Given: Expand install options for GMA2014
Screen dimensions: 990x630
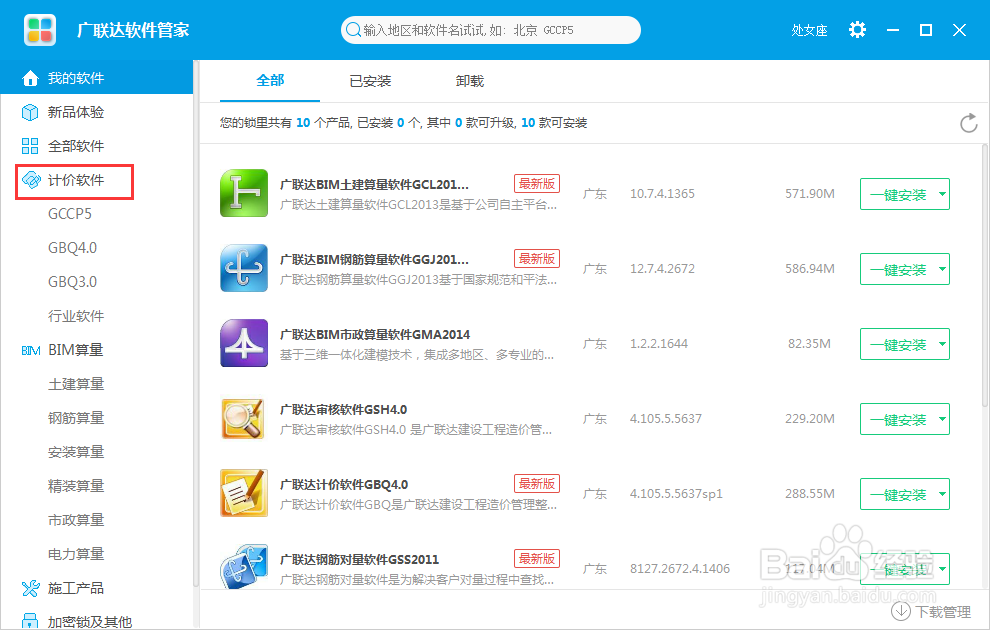Looking at the screenshot, I should [x=942, y=345].
